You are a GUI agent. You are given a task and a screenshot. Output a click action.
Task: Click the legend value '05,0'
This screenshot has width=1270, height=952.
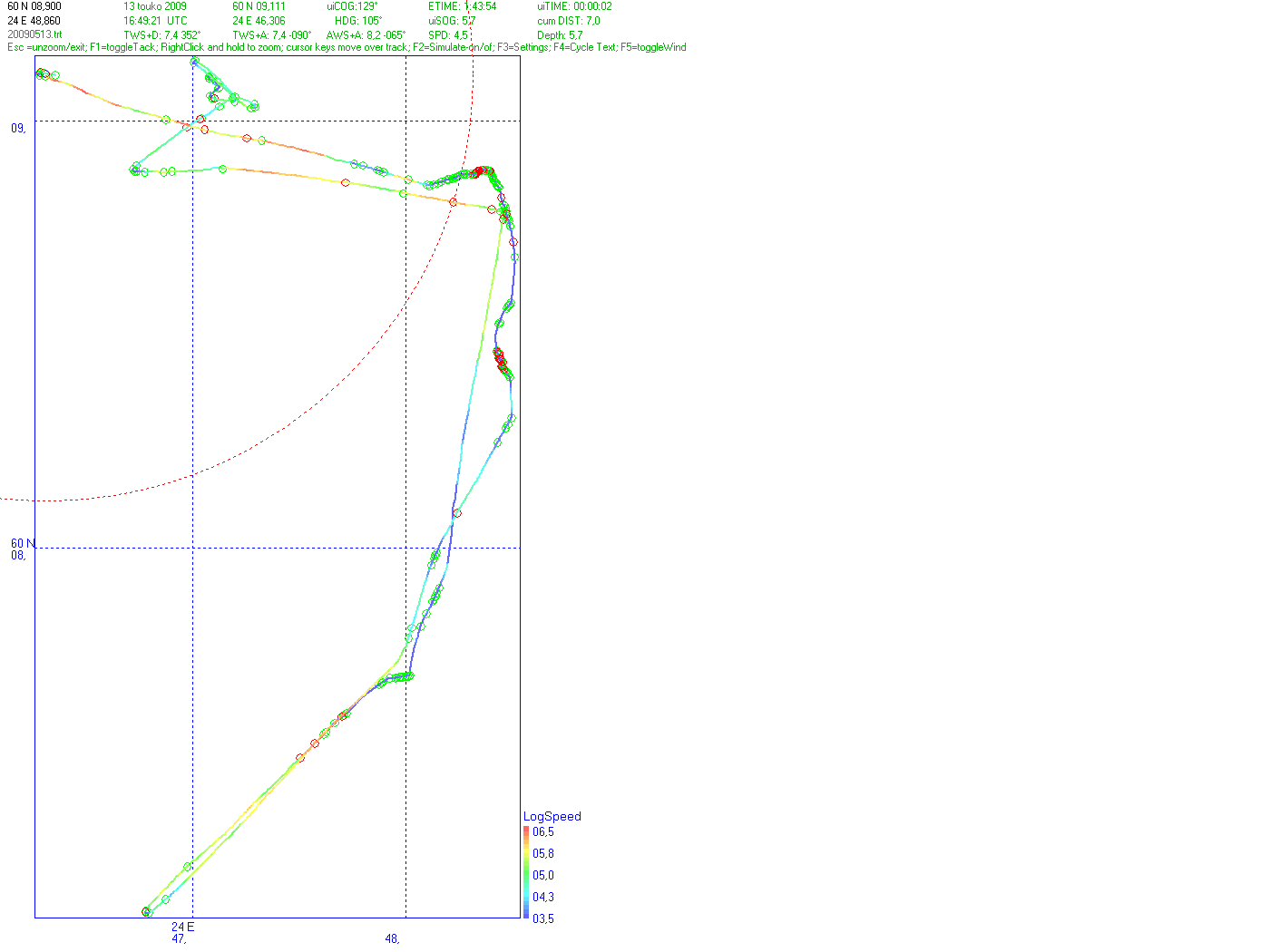543,875
